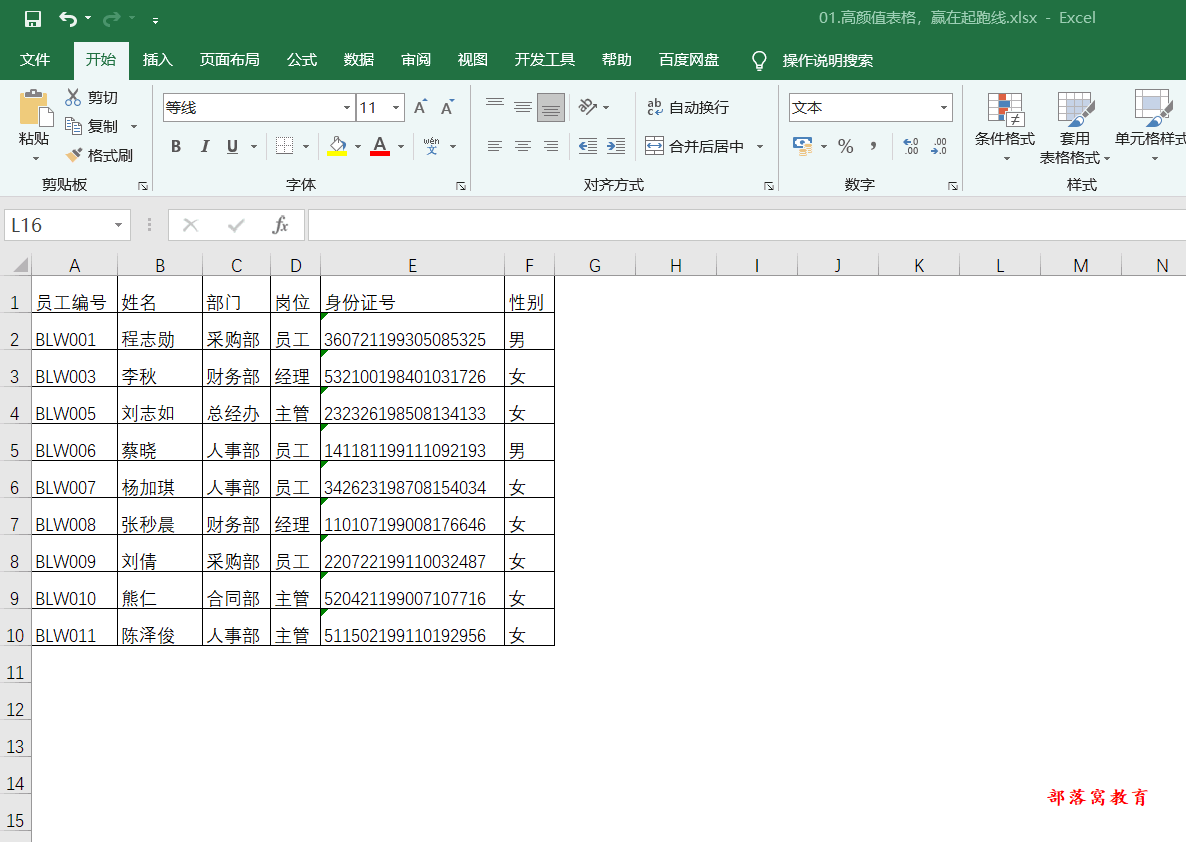Cut selection with 剪切

pos(92,98)
